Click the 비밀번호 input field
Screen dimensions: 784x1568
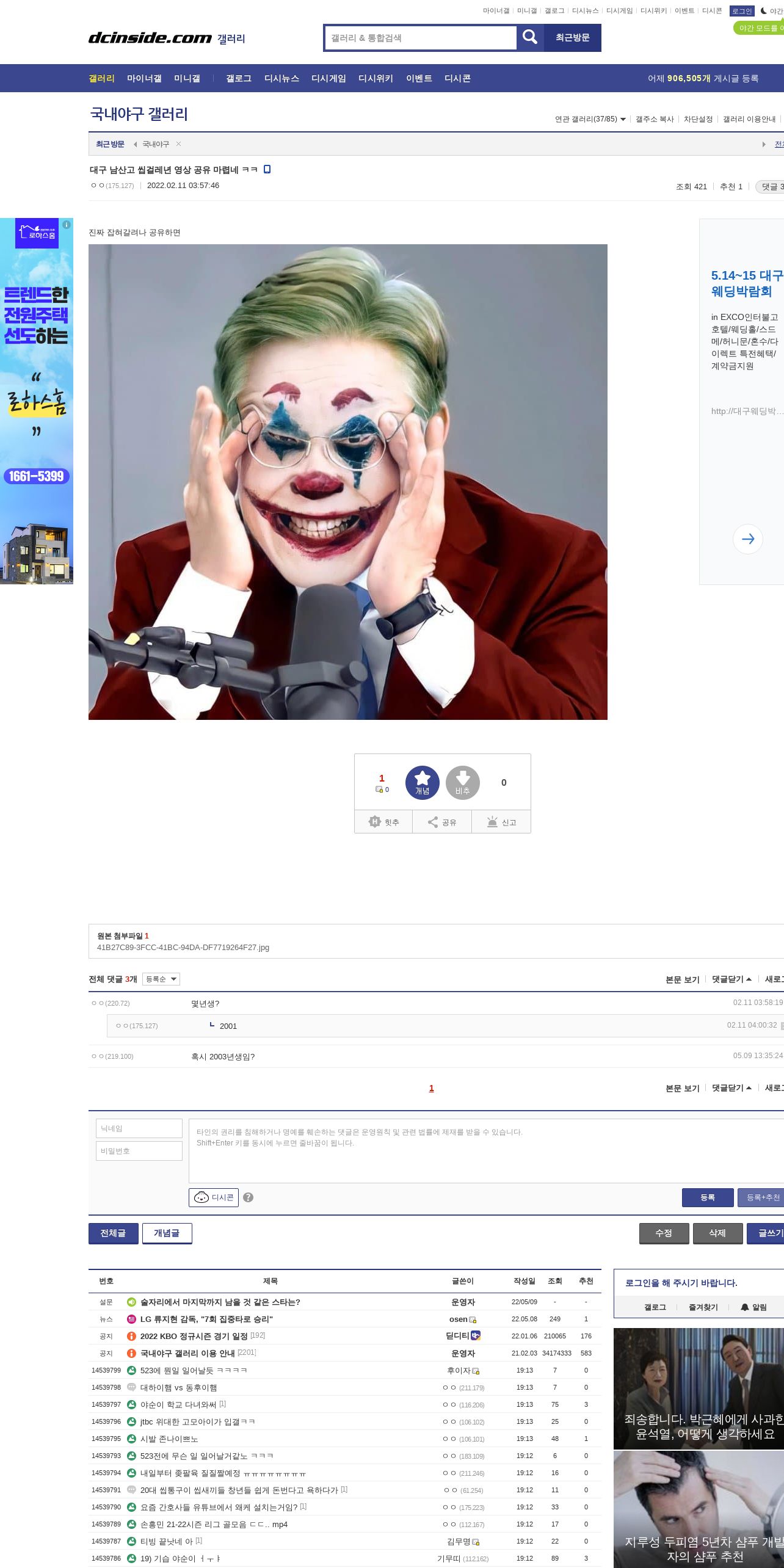click(139, 1151)
